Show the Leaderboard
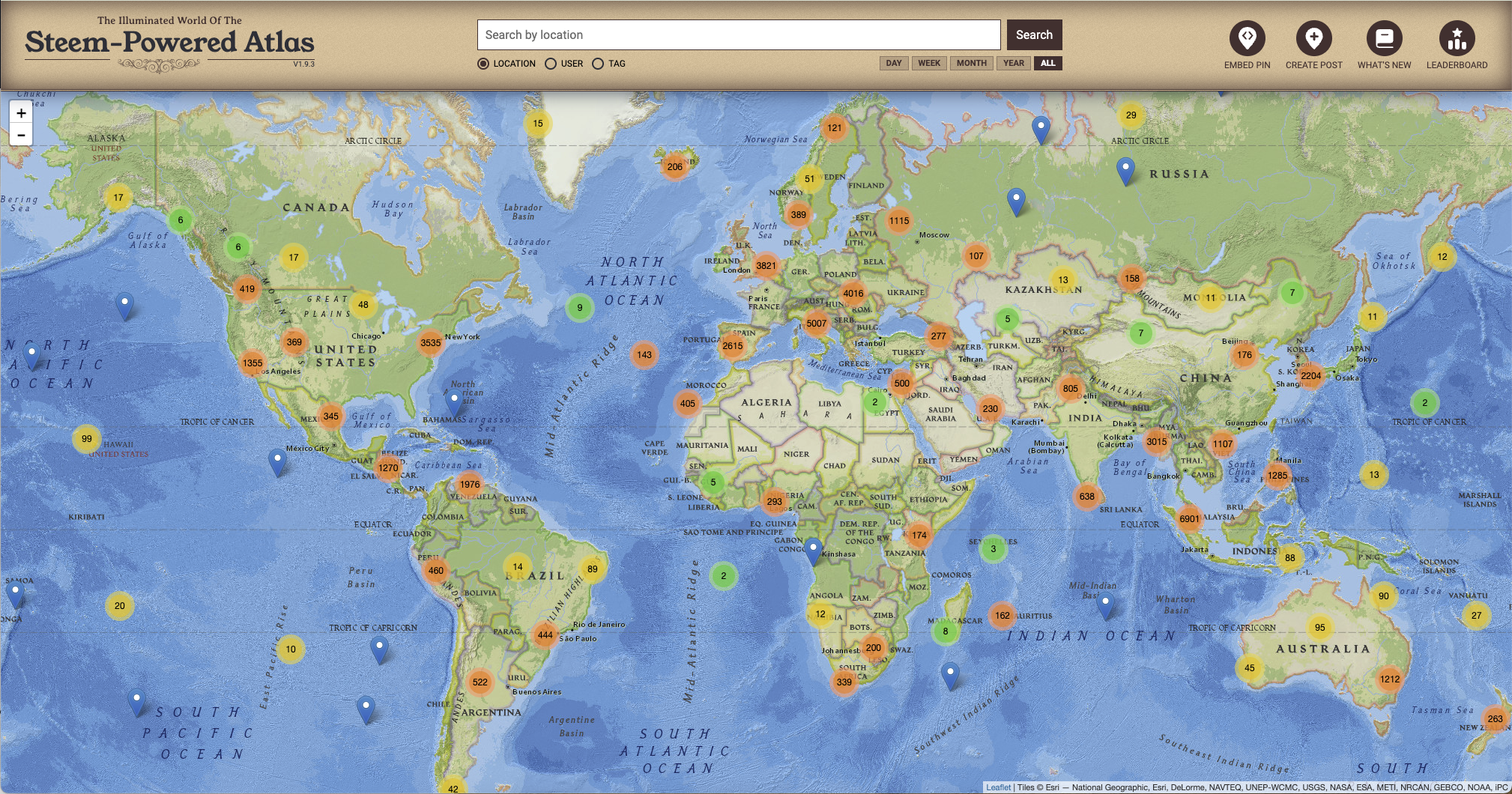The width and height of the screenshot is (1512, 794). (x=1457, y=45)
